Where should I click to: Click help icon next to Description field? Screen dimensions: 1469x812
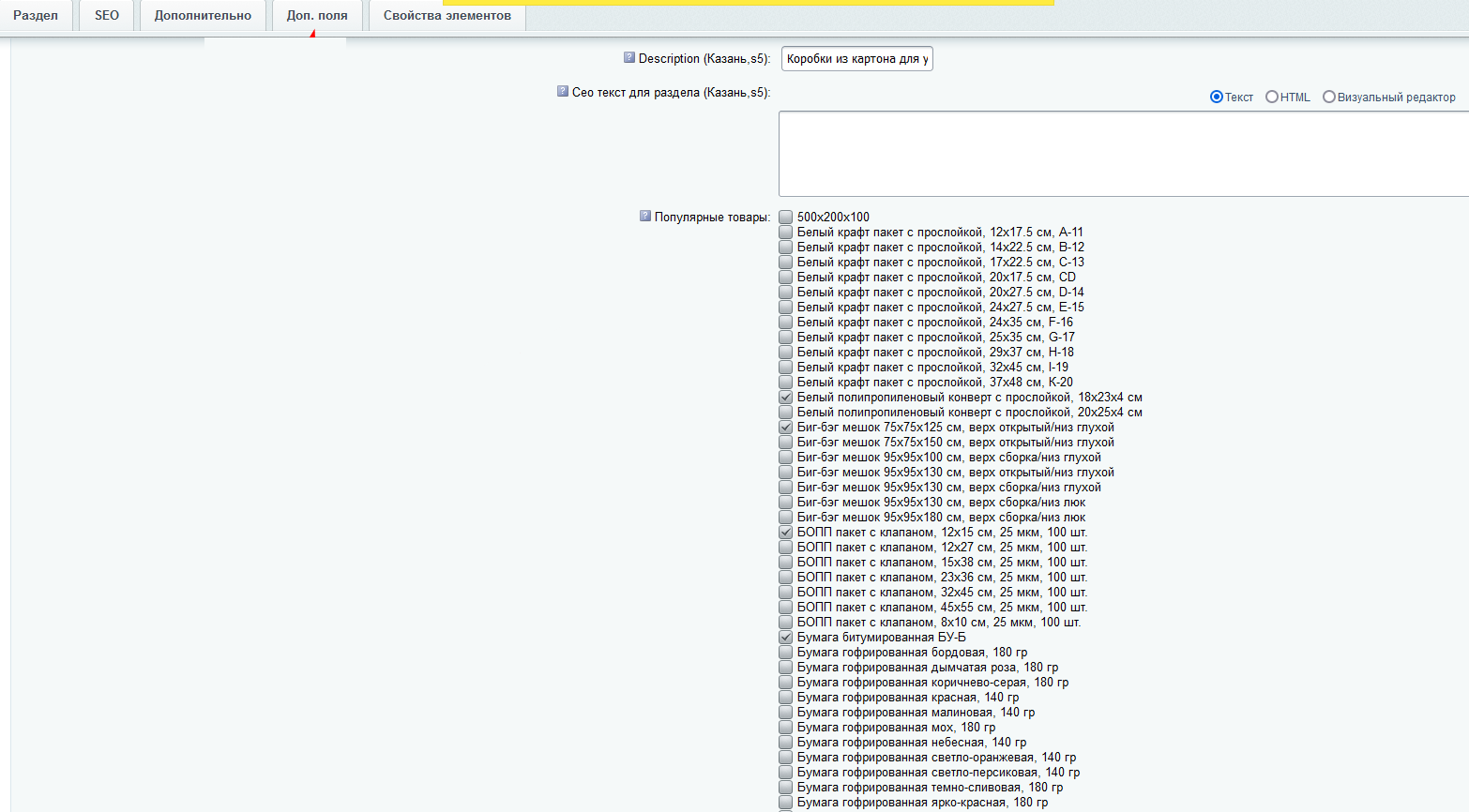click(x=629, y=58)
